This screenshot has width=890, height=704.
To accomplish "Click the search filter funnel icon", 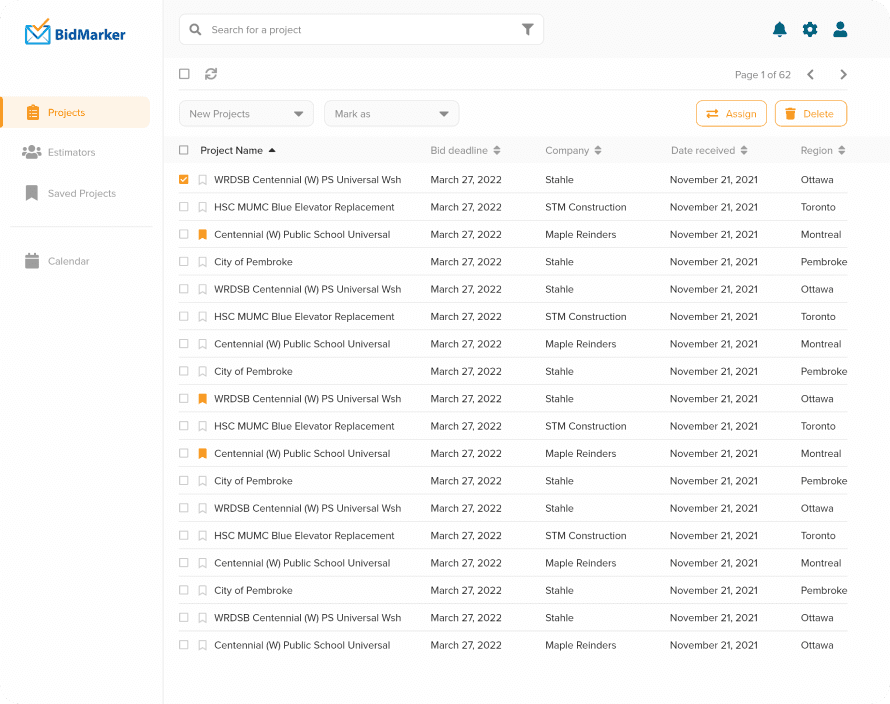I will click(528, 30).
